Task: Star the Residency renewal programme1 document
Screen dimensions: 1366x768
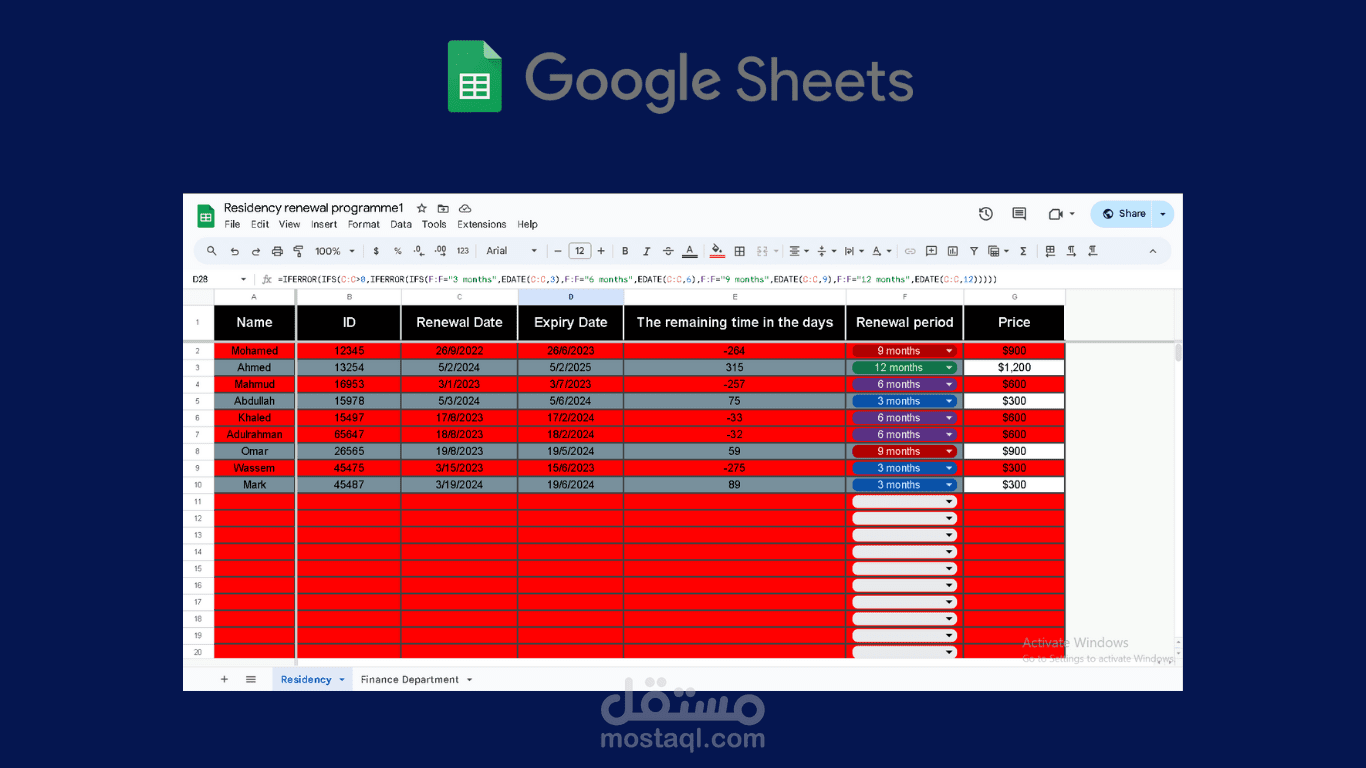Action: point(422,208)
